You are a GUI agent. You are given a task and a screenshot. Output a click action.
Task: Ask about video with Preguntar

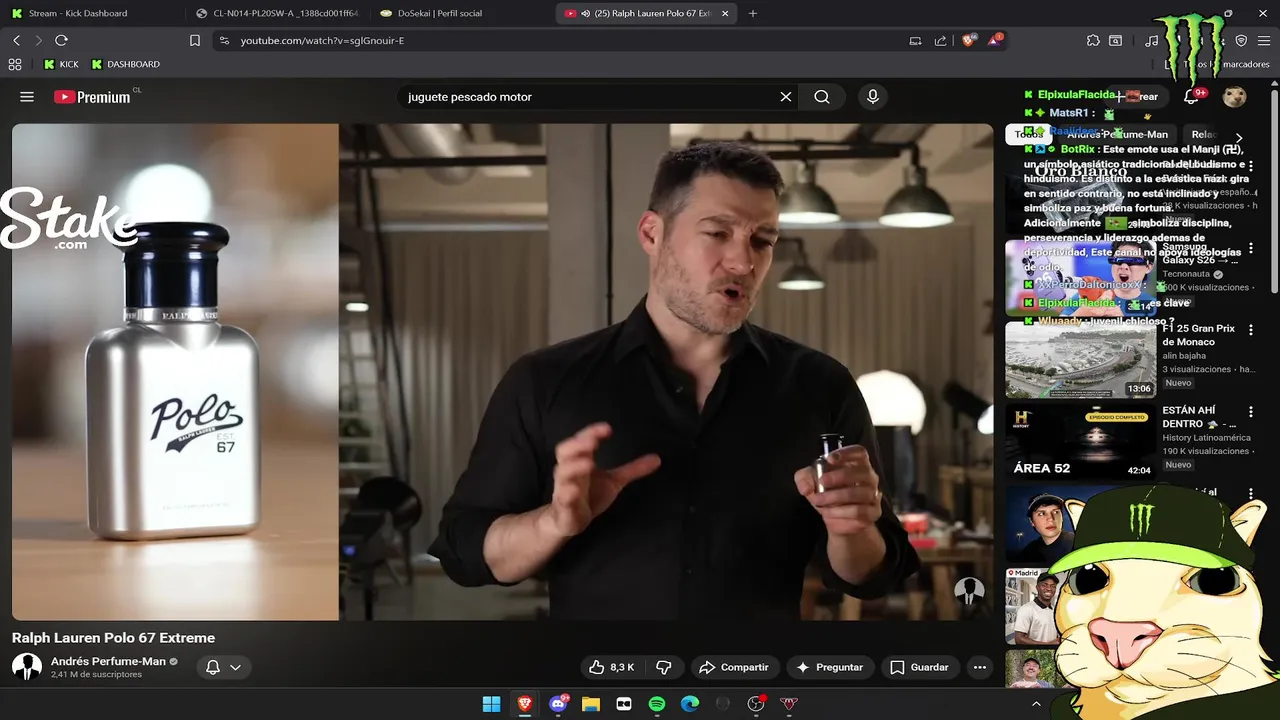(829, 667)
